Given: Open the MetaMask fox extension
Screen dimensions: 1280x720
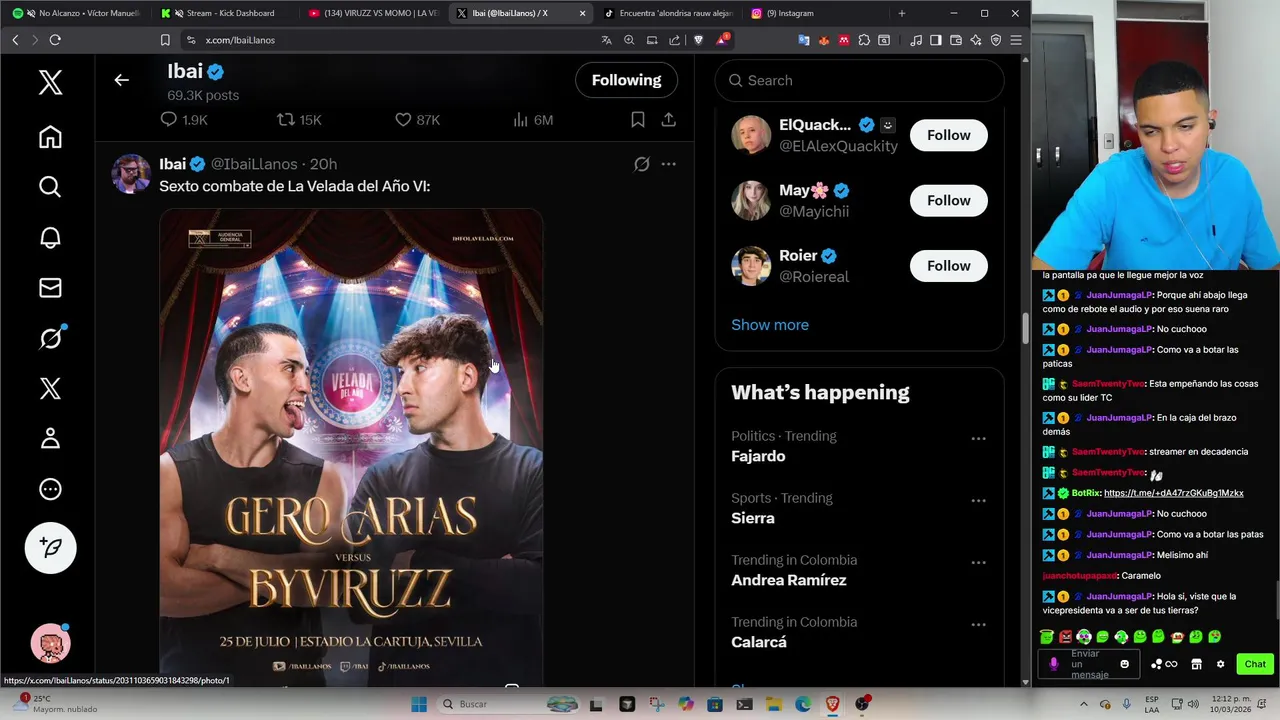Looking at the screenshot, I should [x=824, y=40].
